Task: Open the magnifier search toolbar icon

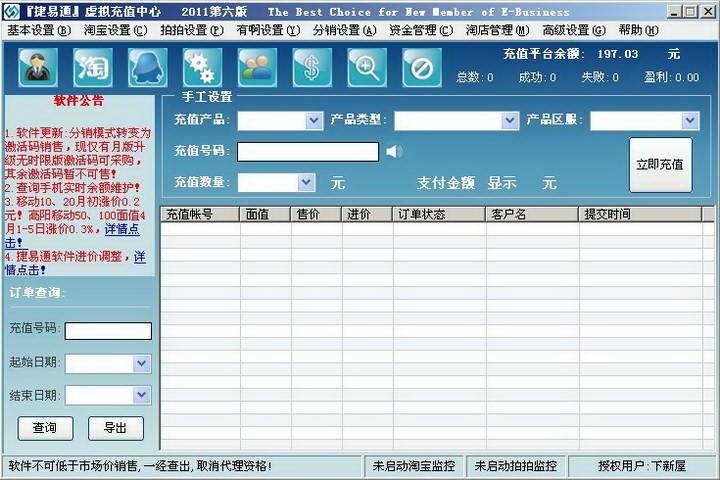Action: tap(367, 68)
